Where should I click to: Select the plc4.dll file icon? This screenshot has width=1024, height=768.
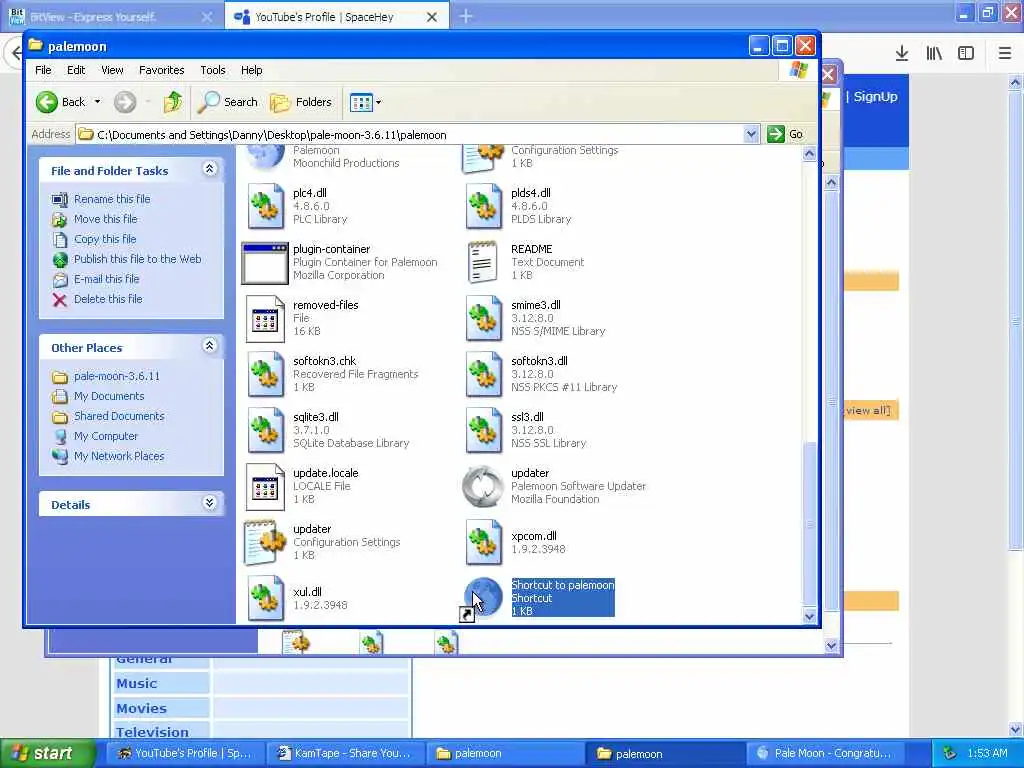265,206
